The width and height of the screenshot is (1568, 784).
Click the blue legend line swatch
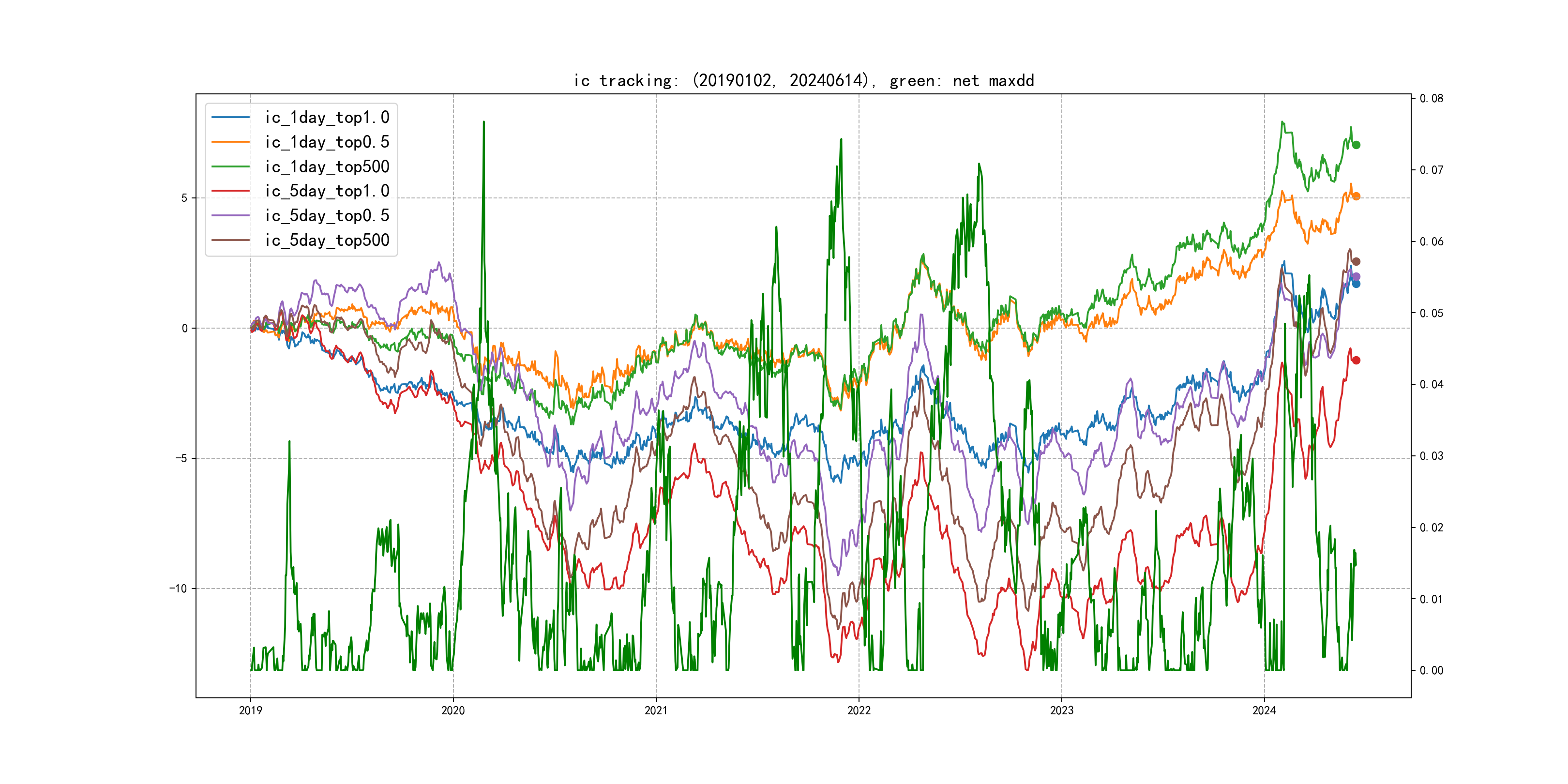230,118
